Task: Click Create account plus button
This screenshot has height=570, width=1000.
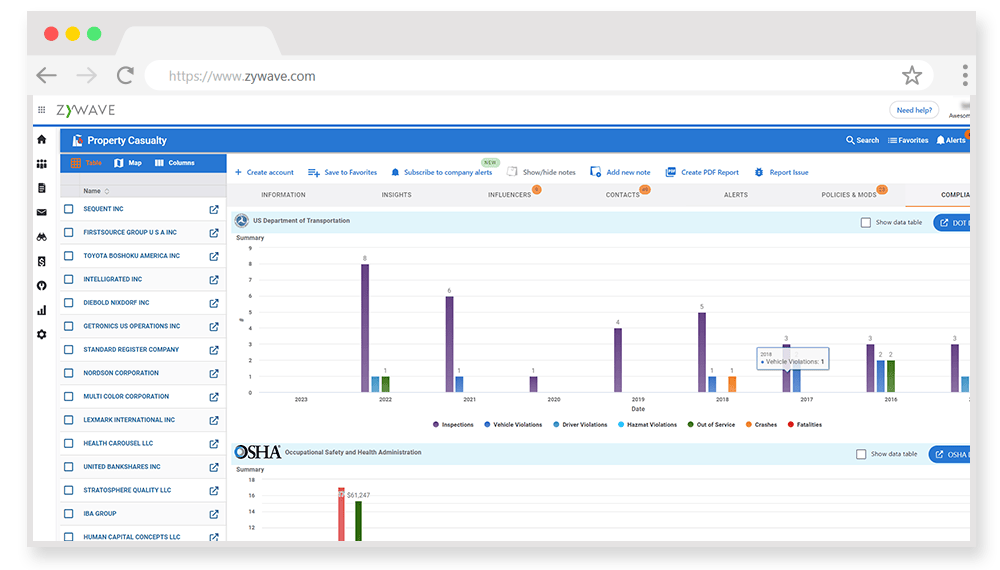Action: point(264,172)
